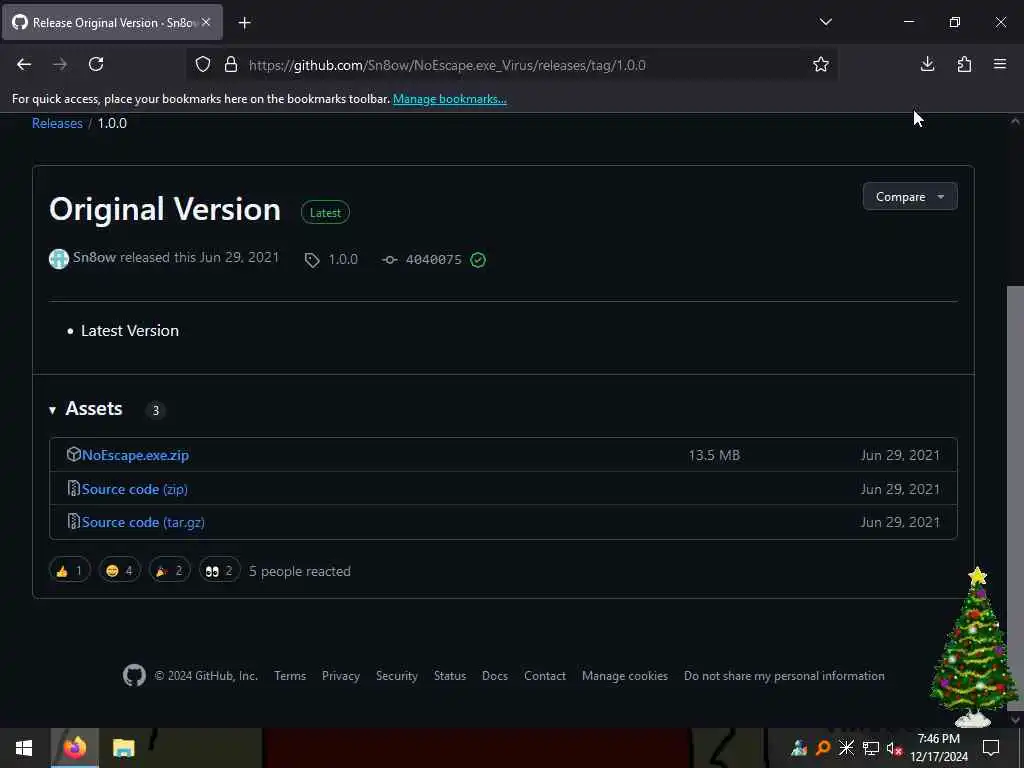Click the package icon beside NoEscape.exe.zip
The image size is (1024, 768).
[74, 454]
